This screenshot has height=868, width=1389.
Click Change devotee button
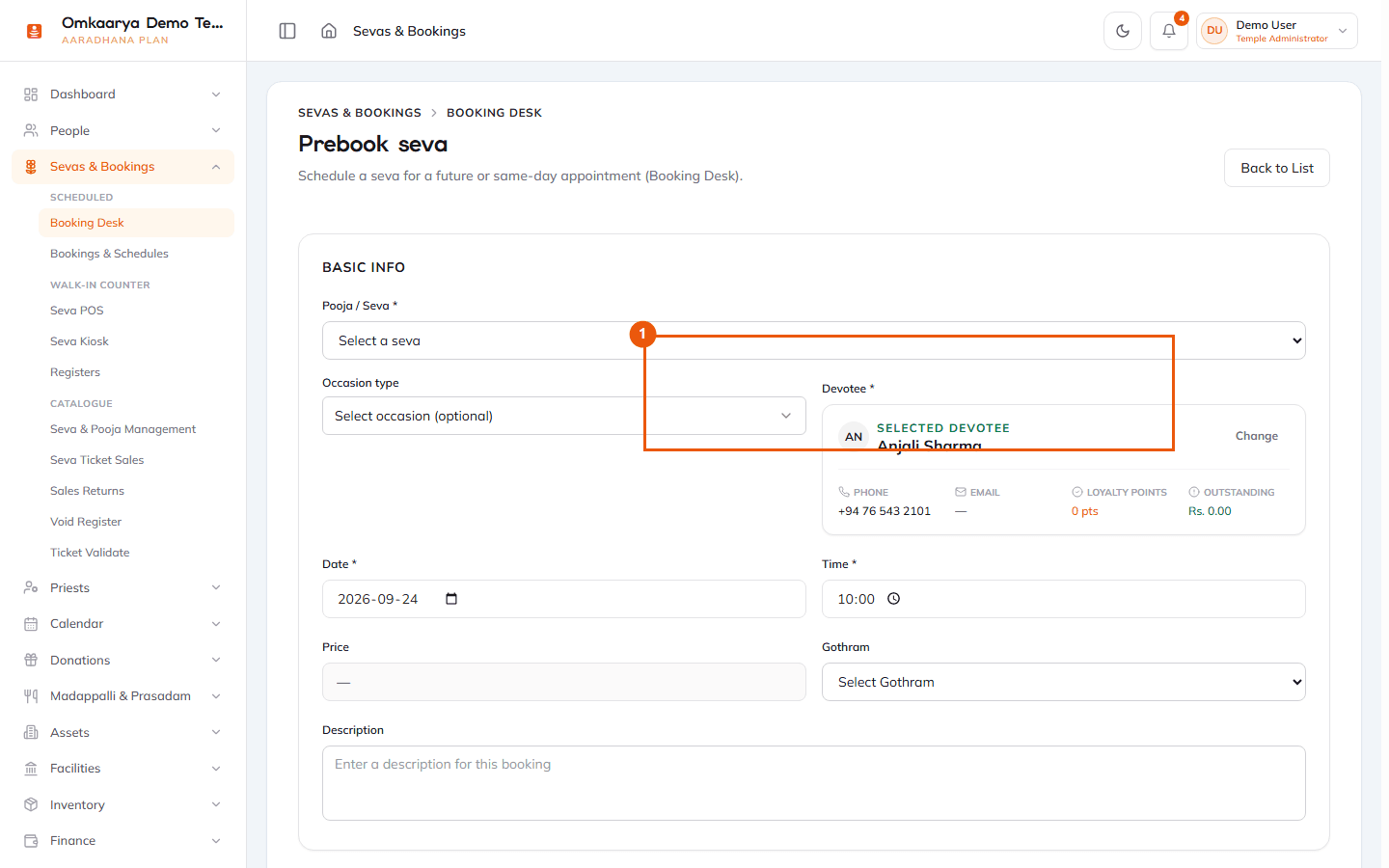1256,436
